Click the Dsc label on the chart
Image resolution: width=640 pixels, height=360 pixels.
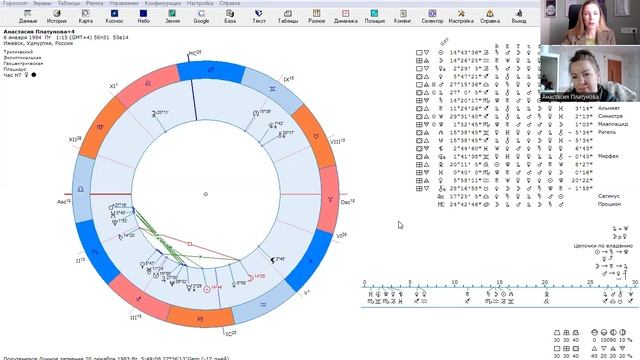click(x=348, y=202)
